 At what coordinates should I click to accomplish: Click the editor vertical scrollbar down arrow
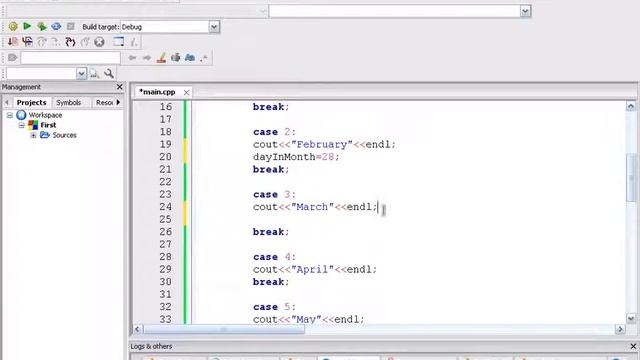631,318
